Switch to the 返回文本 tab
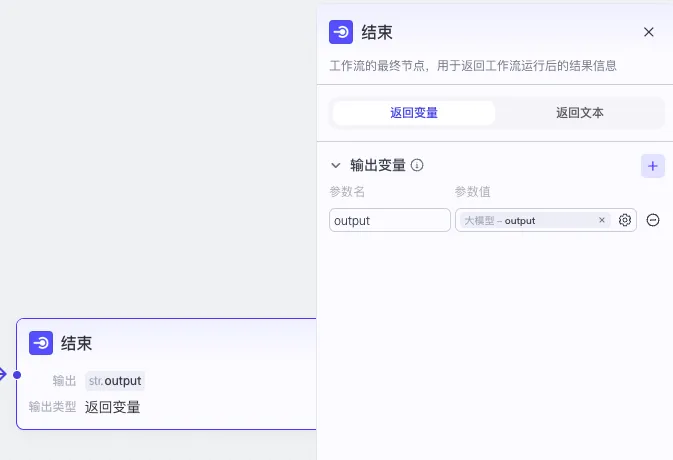 (579, 113)
